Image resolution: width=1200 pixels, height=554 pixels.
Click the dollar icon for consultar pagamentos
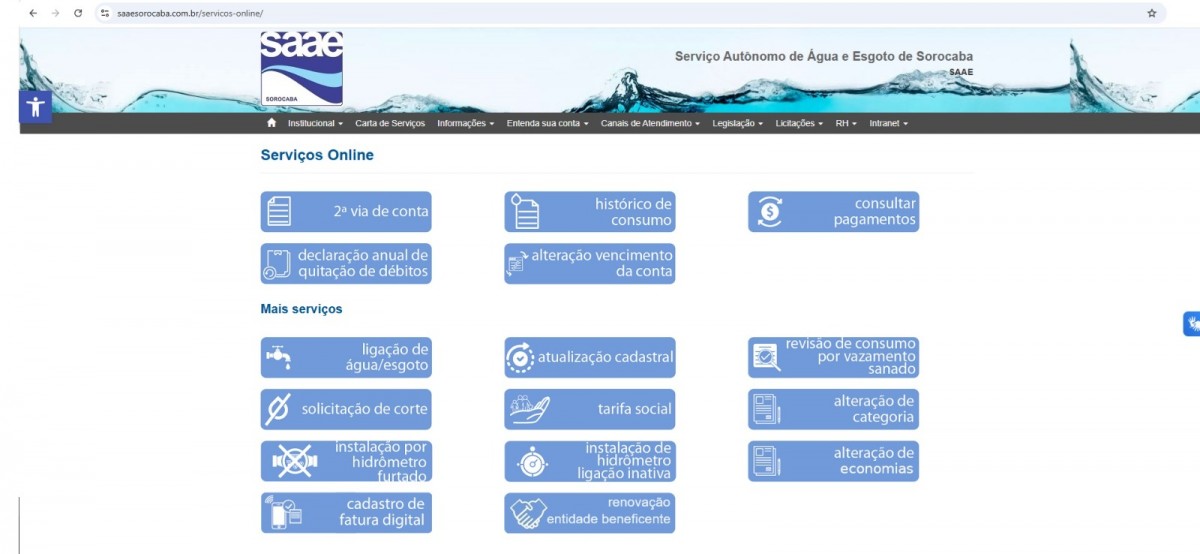coord(770,212)
